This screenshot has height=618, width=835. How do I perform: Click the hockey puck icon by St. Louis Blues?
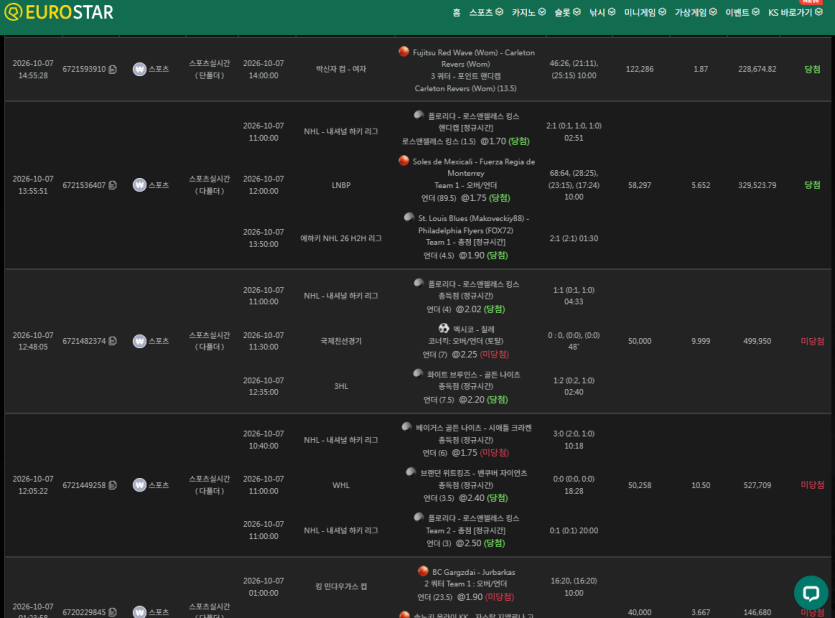[409, 217]
